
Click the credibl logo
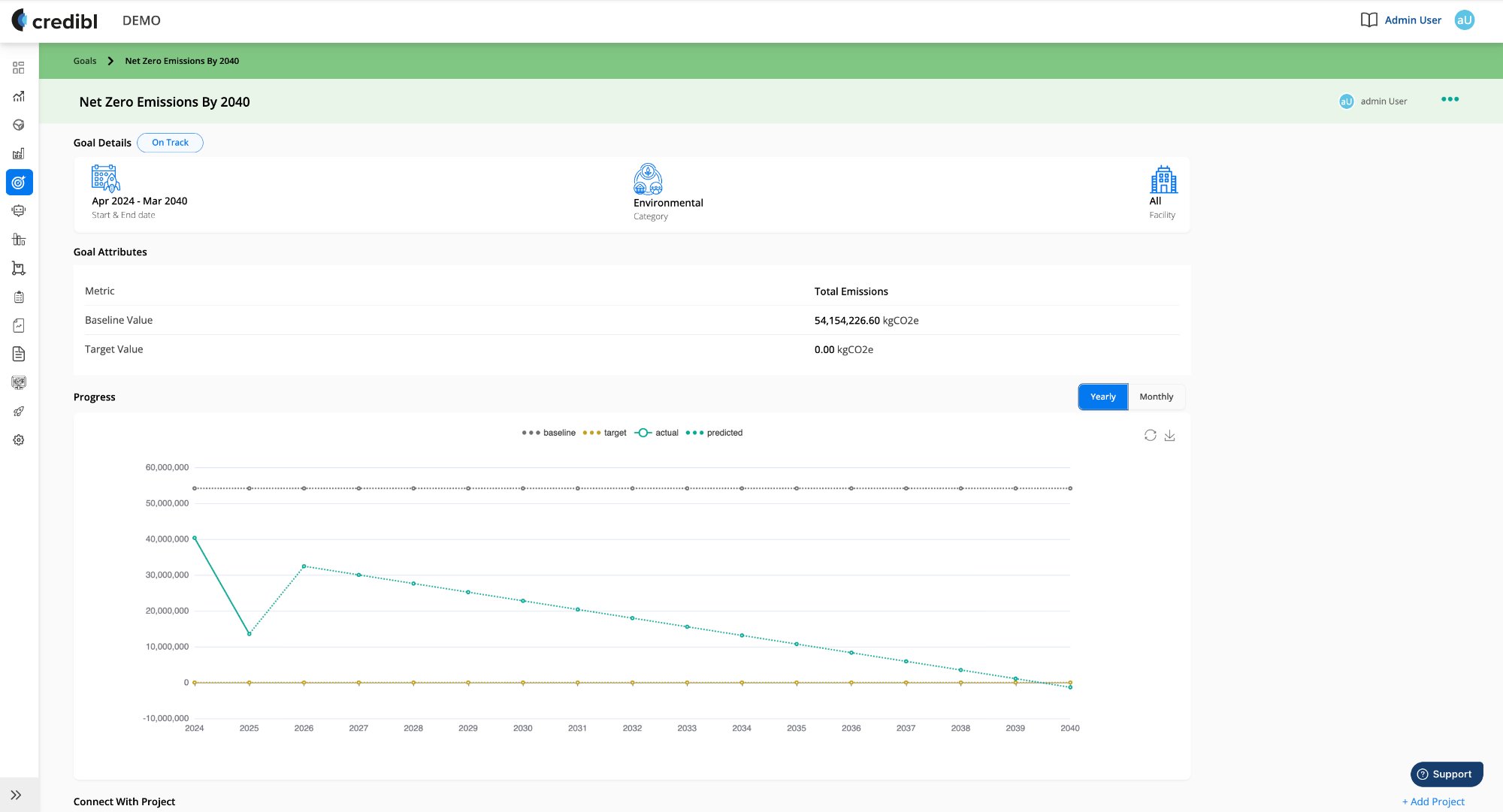pyautogui.click(x=54, y=20)
